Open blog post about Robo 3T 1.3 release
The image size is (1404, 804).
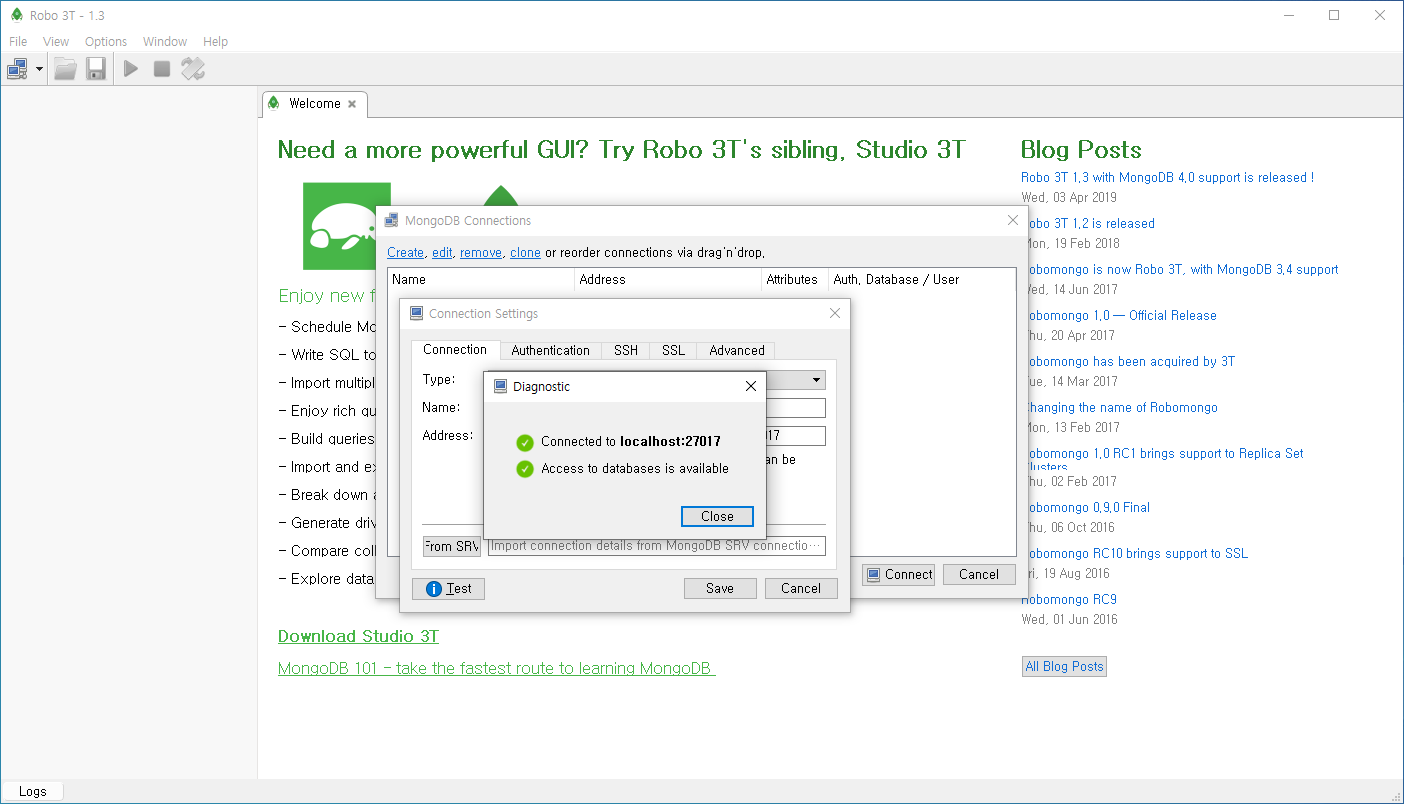pos(1167,178)
